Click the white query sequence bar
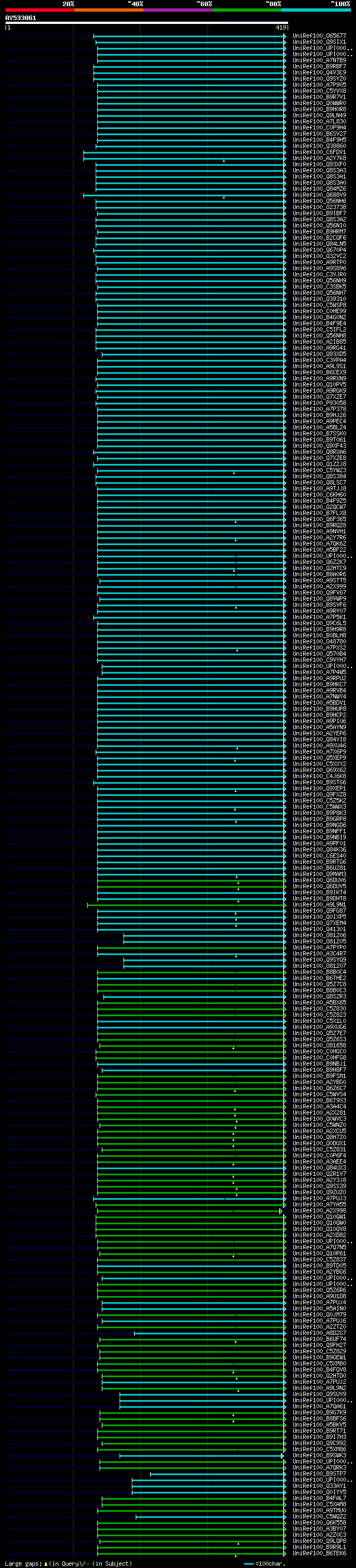The height and width of the screenshot is (1568, 356). (x=147, y=22)
